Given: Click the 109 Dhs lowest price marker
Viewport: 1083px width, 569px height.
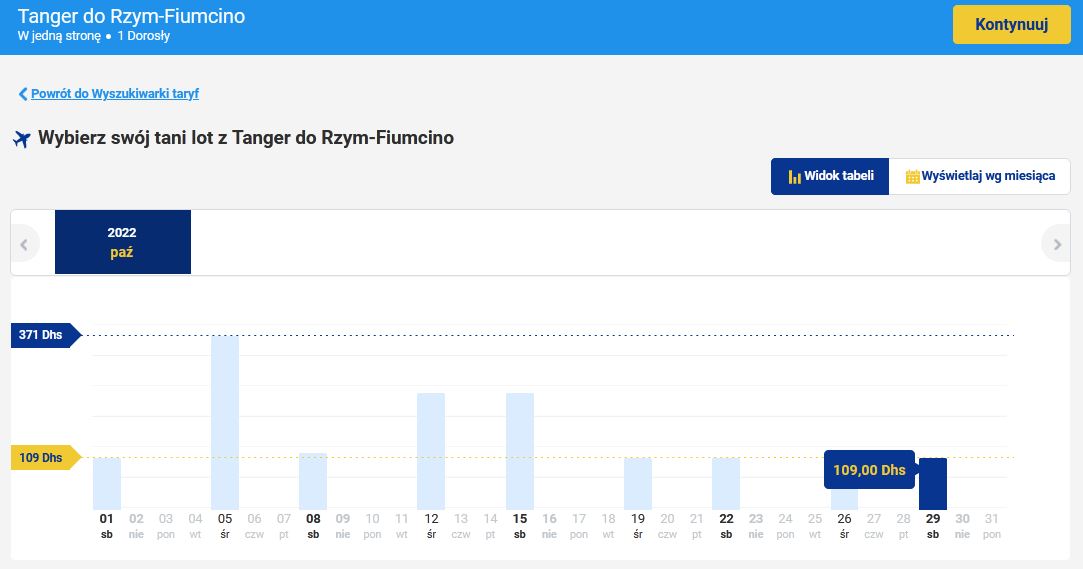Looking at the screenshot, I should (41, 458).
